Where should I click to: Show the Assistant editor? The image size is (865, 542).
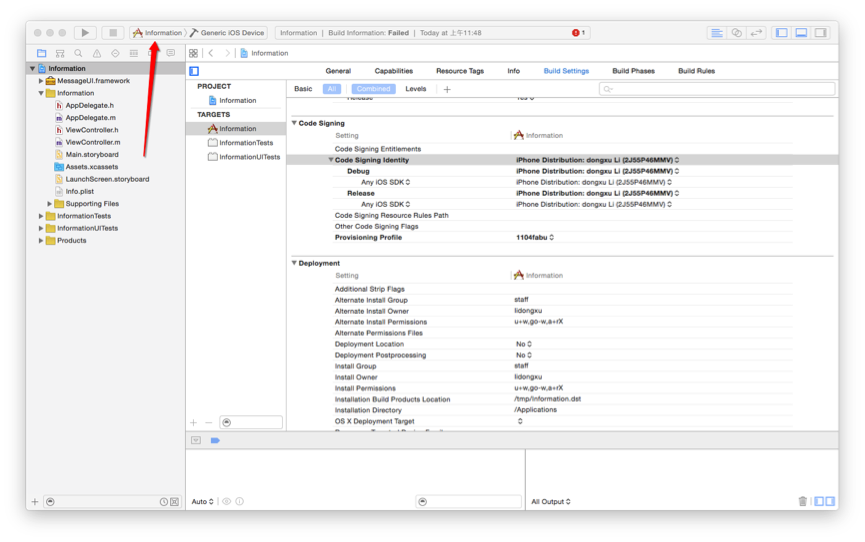(x=736, y=33)
